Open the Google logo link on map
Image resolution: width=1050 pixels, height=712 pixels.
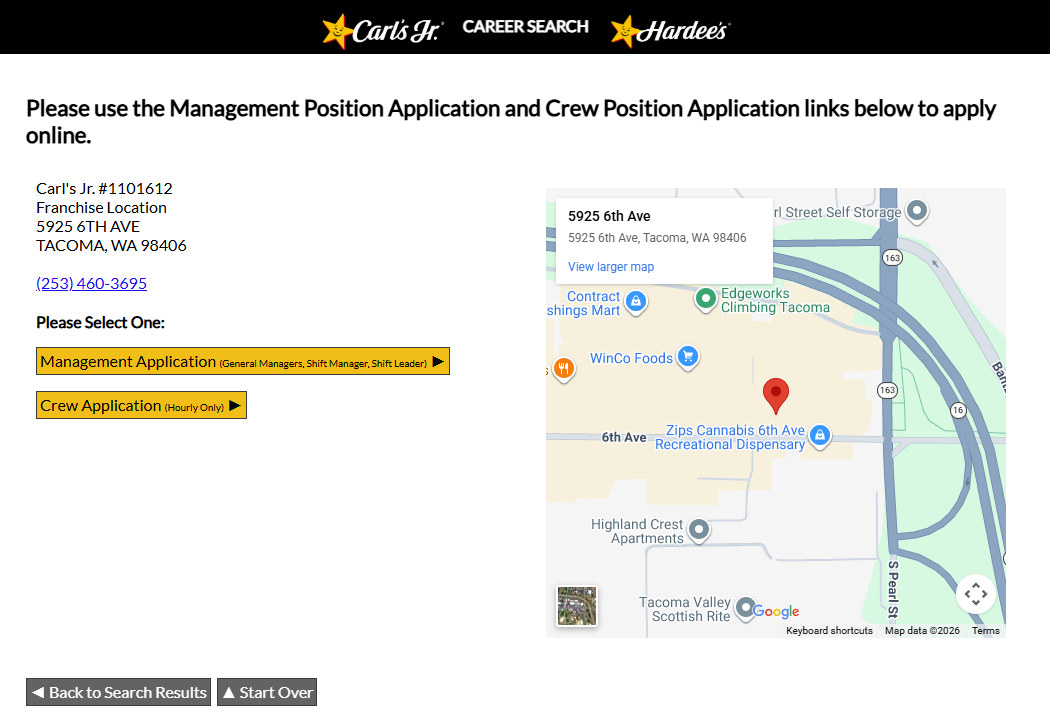(x=775, y=611)
